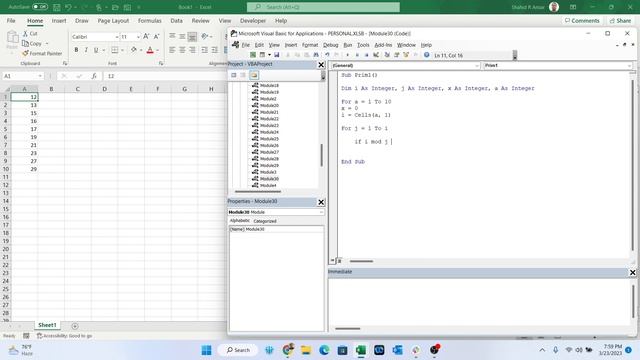This screenshot has height=360, width=640.
Task: Toggle Align Right in ribbon
Action: [192, 50]
